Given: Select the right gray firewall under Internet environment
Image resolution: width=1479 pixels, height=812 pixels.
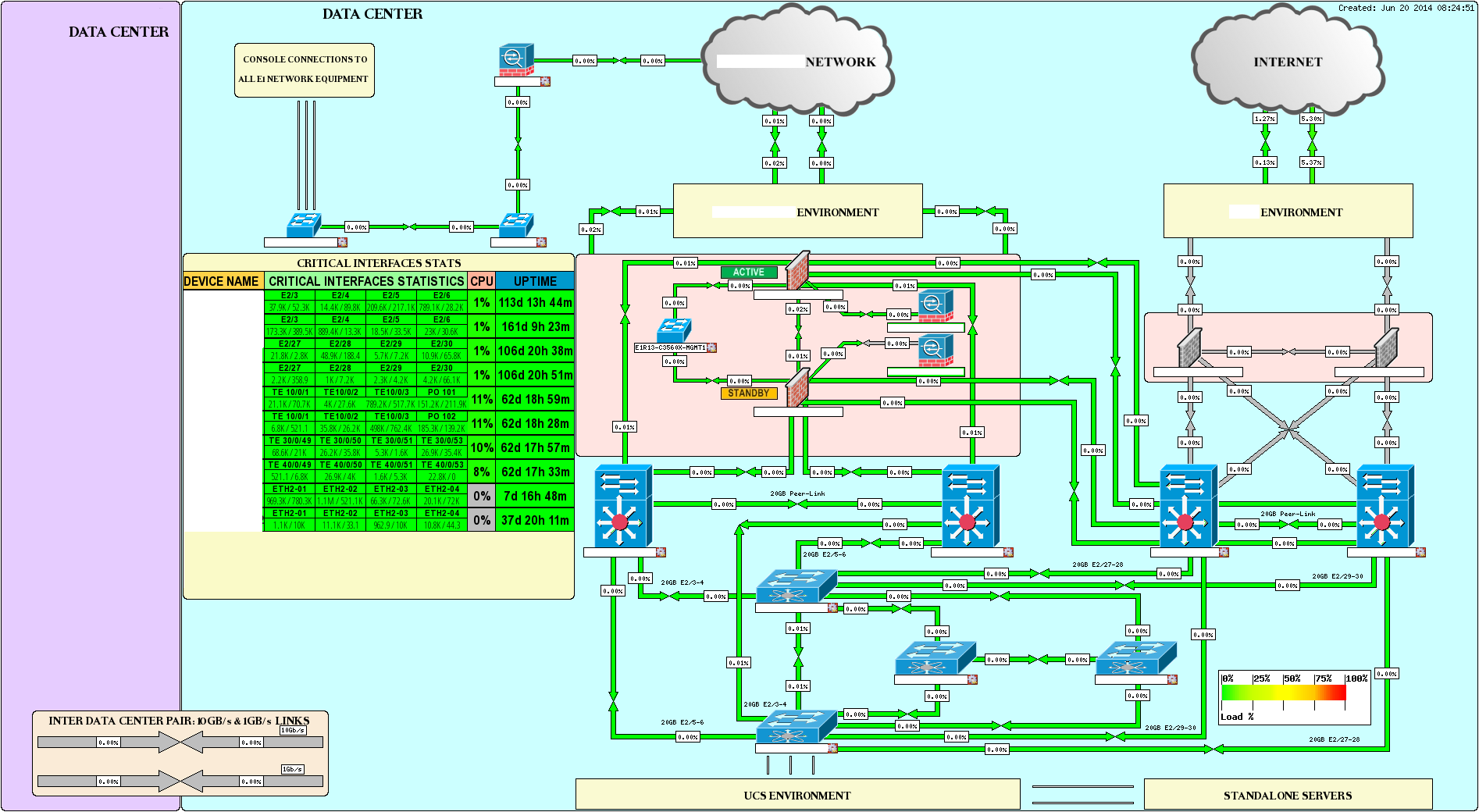Looking at the screenshot, I should [1386, 347].
